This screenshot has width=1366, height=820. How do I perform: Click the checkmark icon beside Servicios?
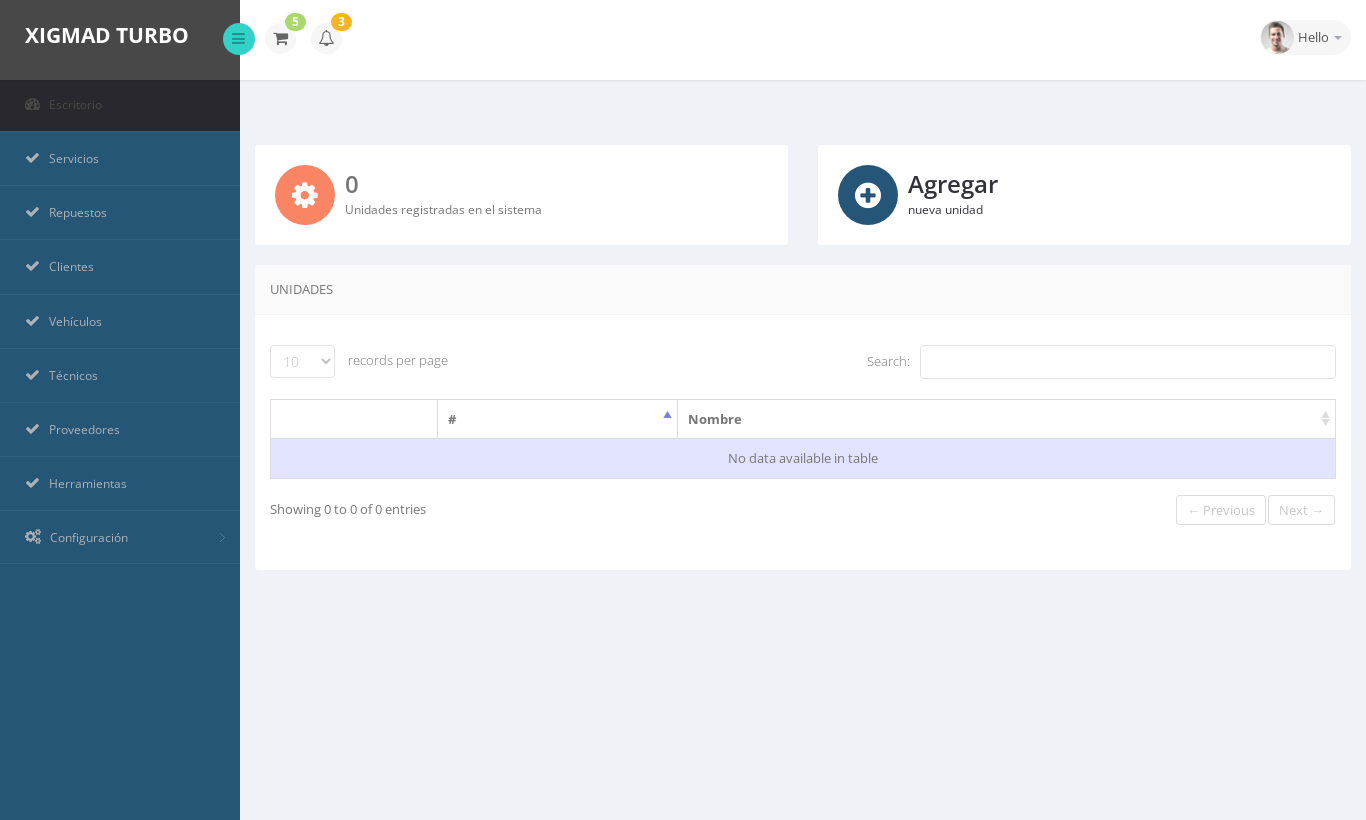pos(32,158)
